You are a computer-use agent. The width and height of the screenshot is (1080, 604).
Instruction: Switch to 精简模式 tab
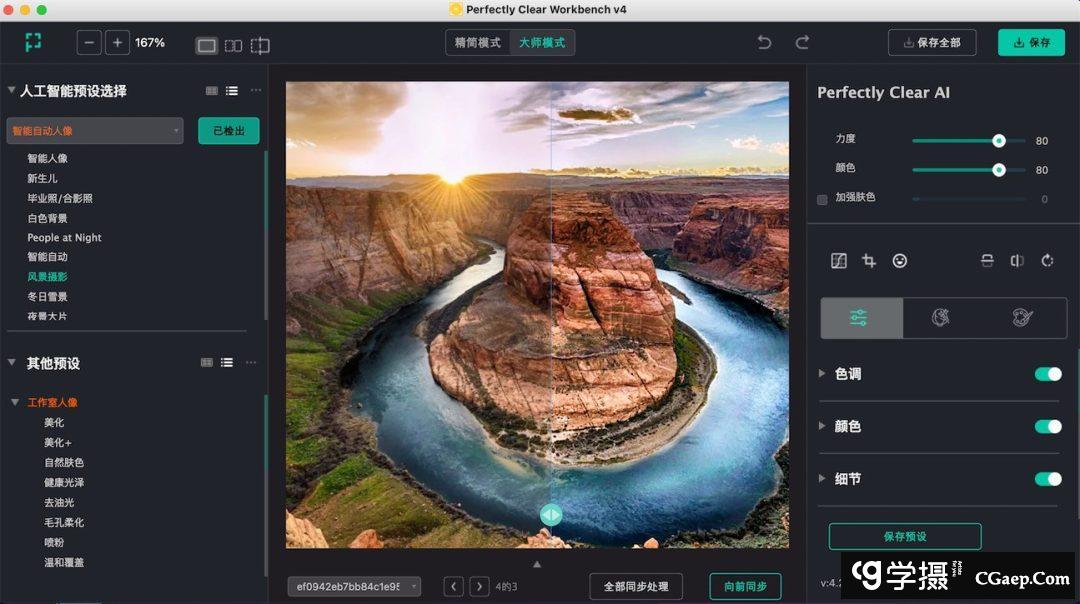[x=477, y=43]
